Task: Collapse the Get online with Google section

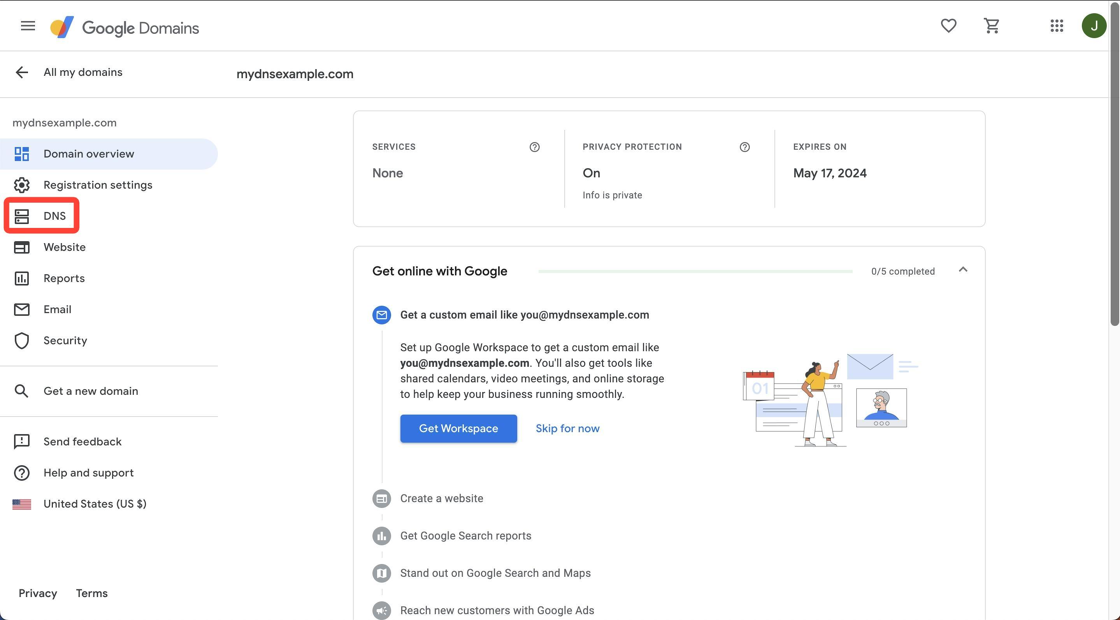Action: (963, 270)
